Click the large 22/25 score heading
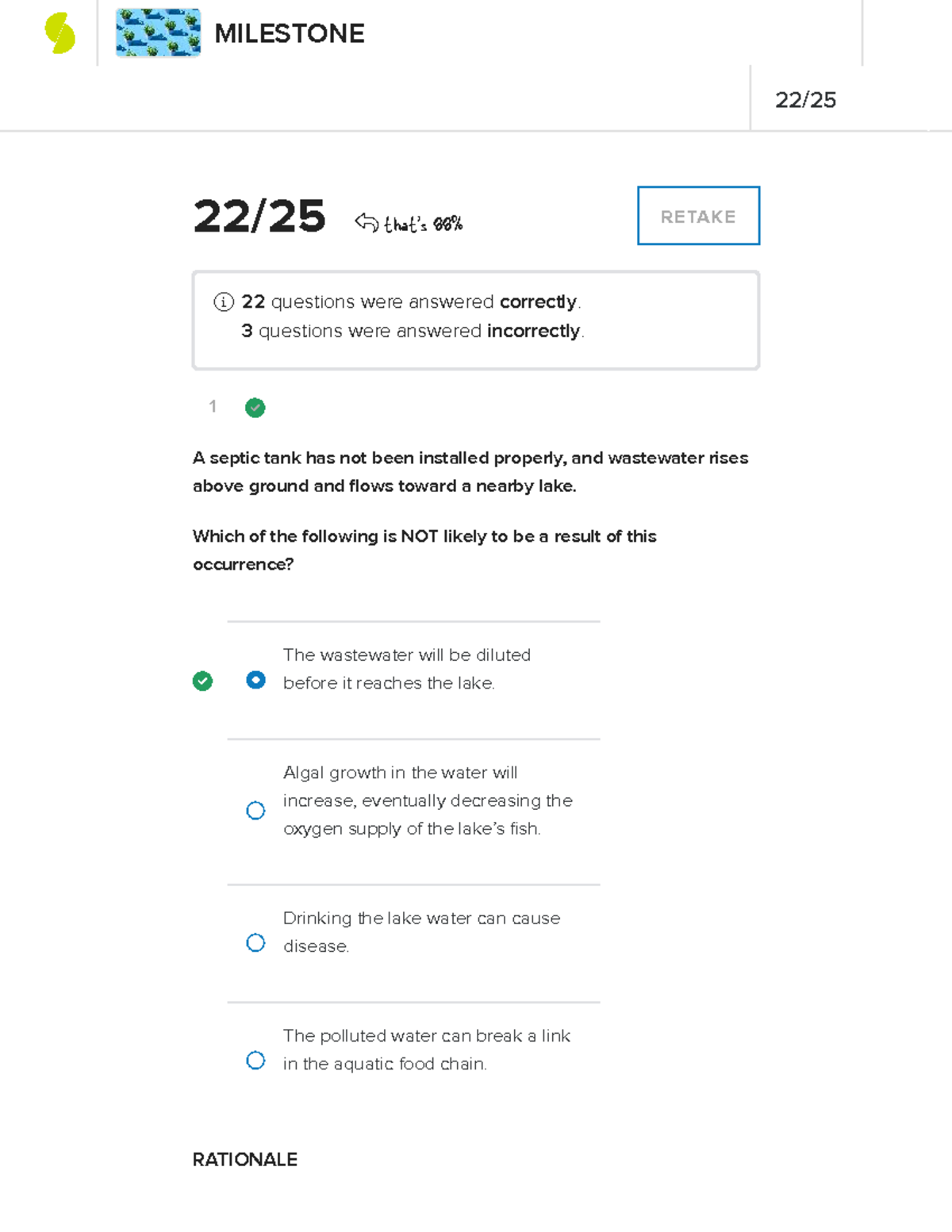Image resolution: width=952 pixels, height=1232 pixels. (x=259, y=217)
